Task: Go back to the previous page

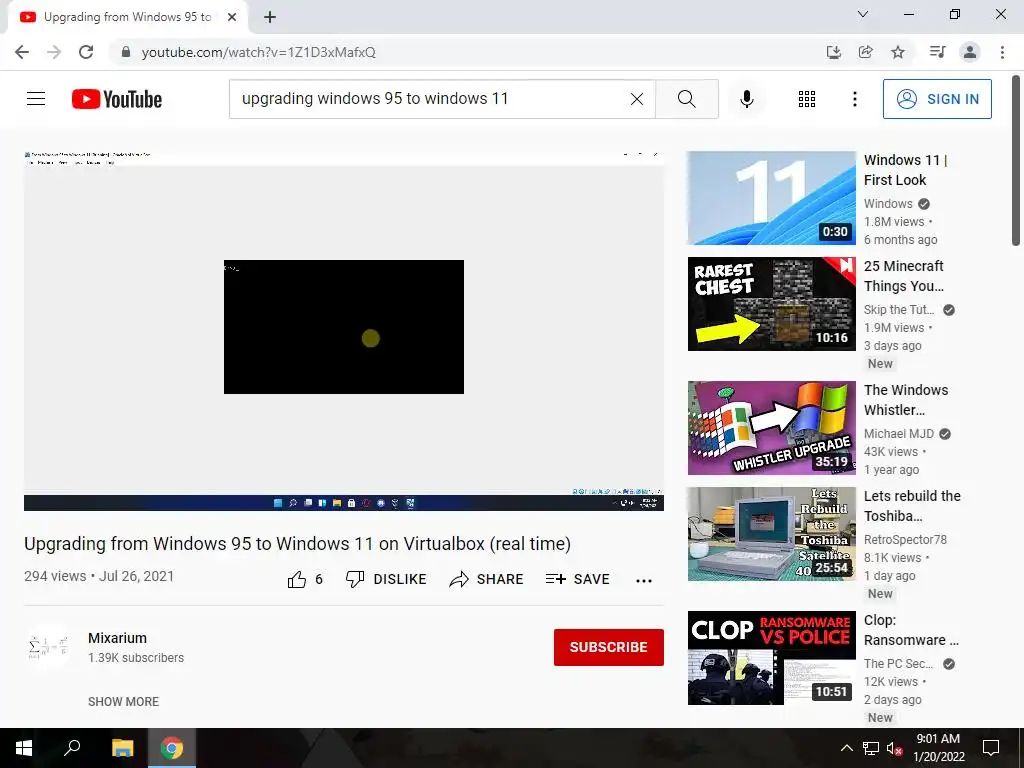Action: pyautogui.click(x=22, y=52)
